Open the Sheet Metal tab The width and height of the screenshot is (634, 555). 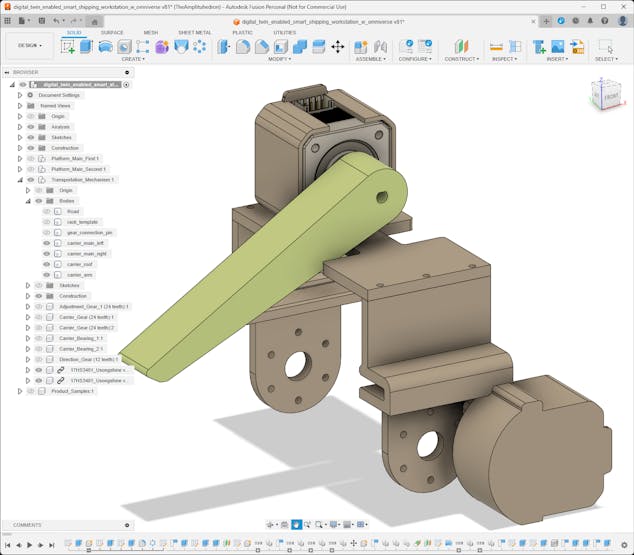(194, 32)
